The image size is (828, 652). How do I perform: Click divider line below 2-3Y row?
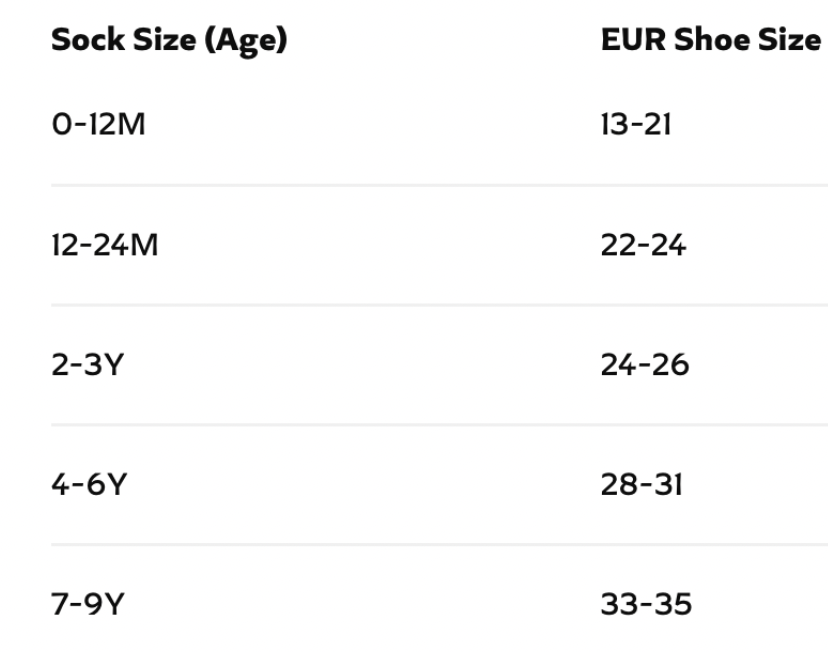tap(439, 424)
